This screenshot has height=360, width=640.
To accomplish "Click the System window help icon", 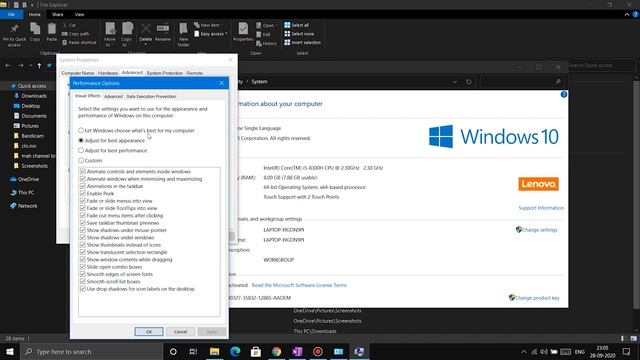I will point(564,95).
